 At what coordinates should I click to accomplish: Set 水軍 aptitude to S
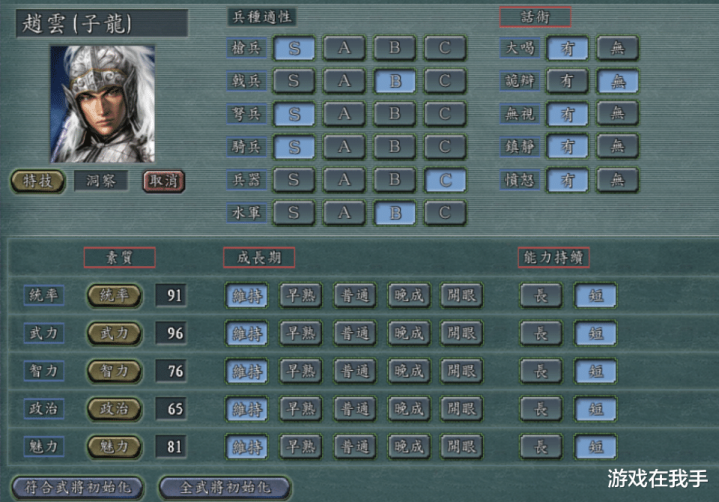294,213
